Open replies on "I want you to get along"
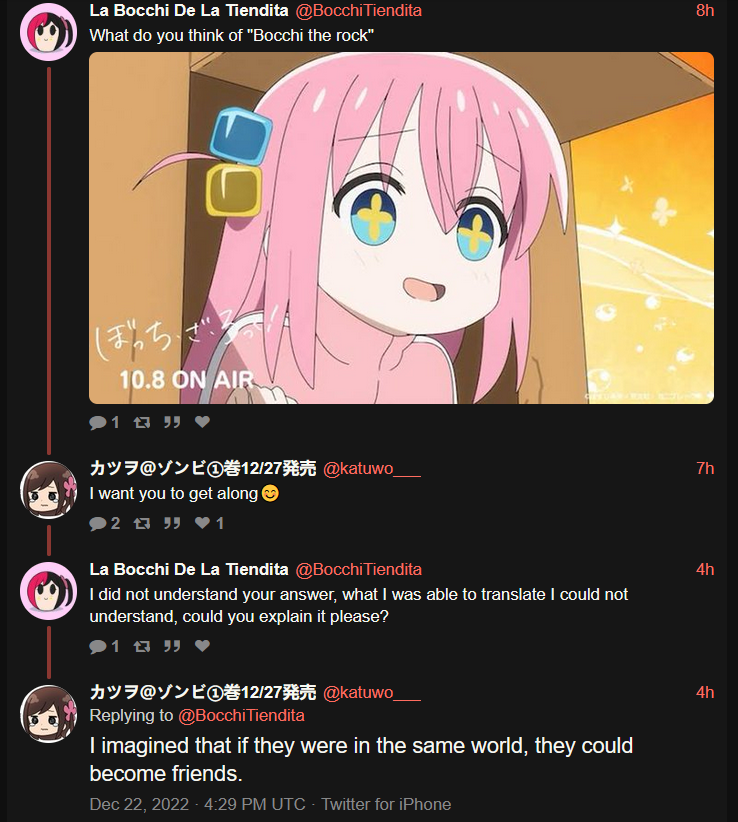The image size is (738, 822). [104, 523]
